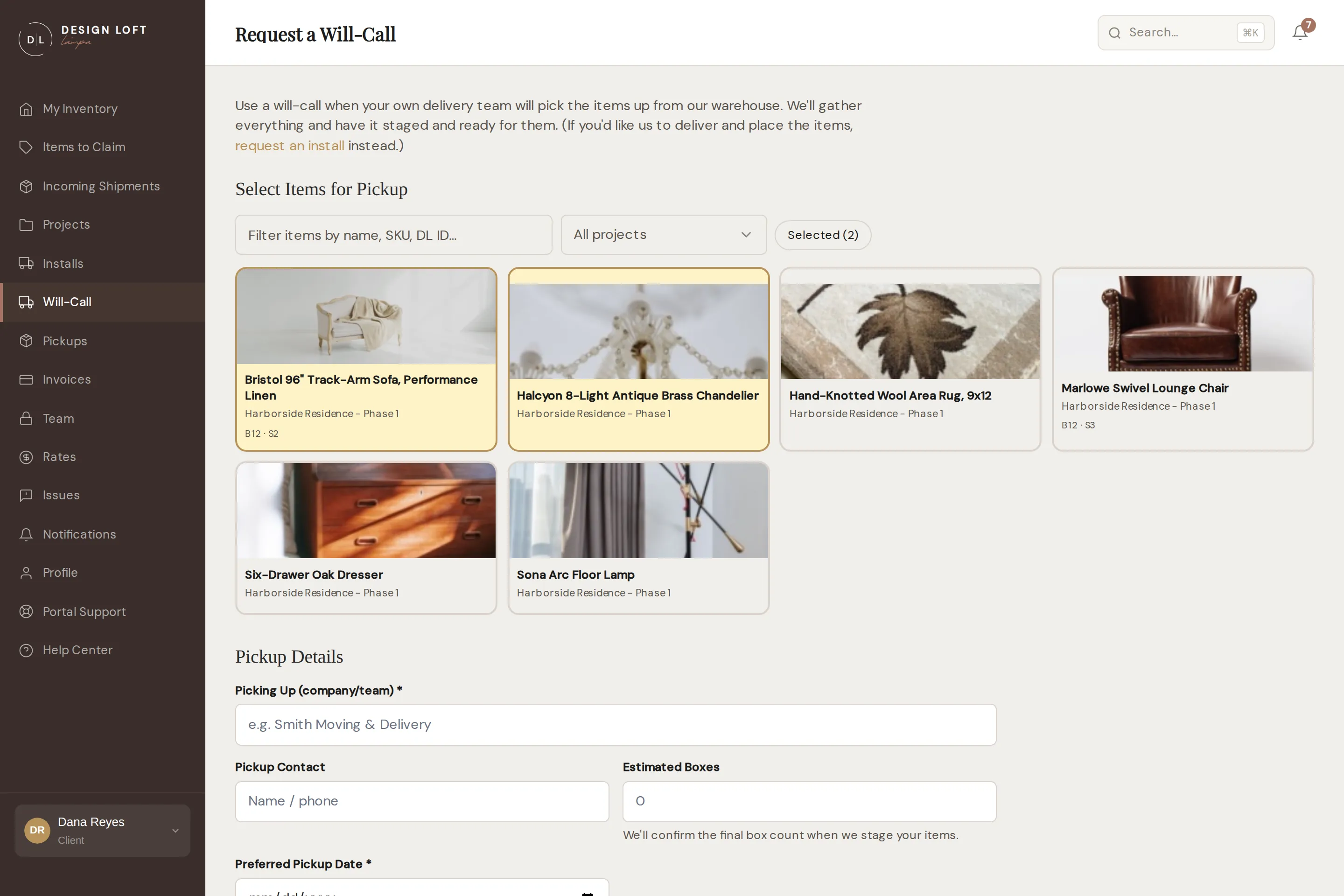1344x896 pixels.
Task: Click the Items to Claim tag icon
Action: (x=26, y=147)
